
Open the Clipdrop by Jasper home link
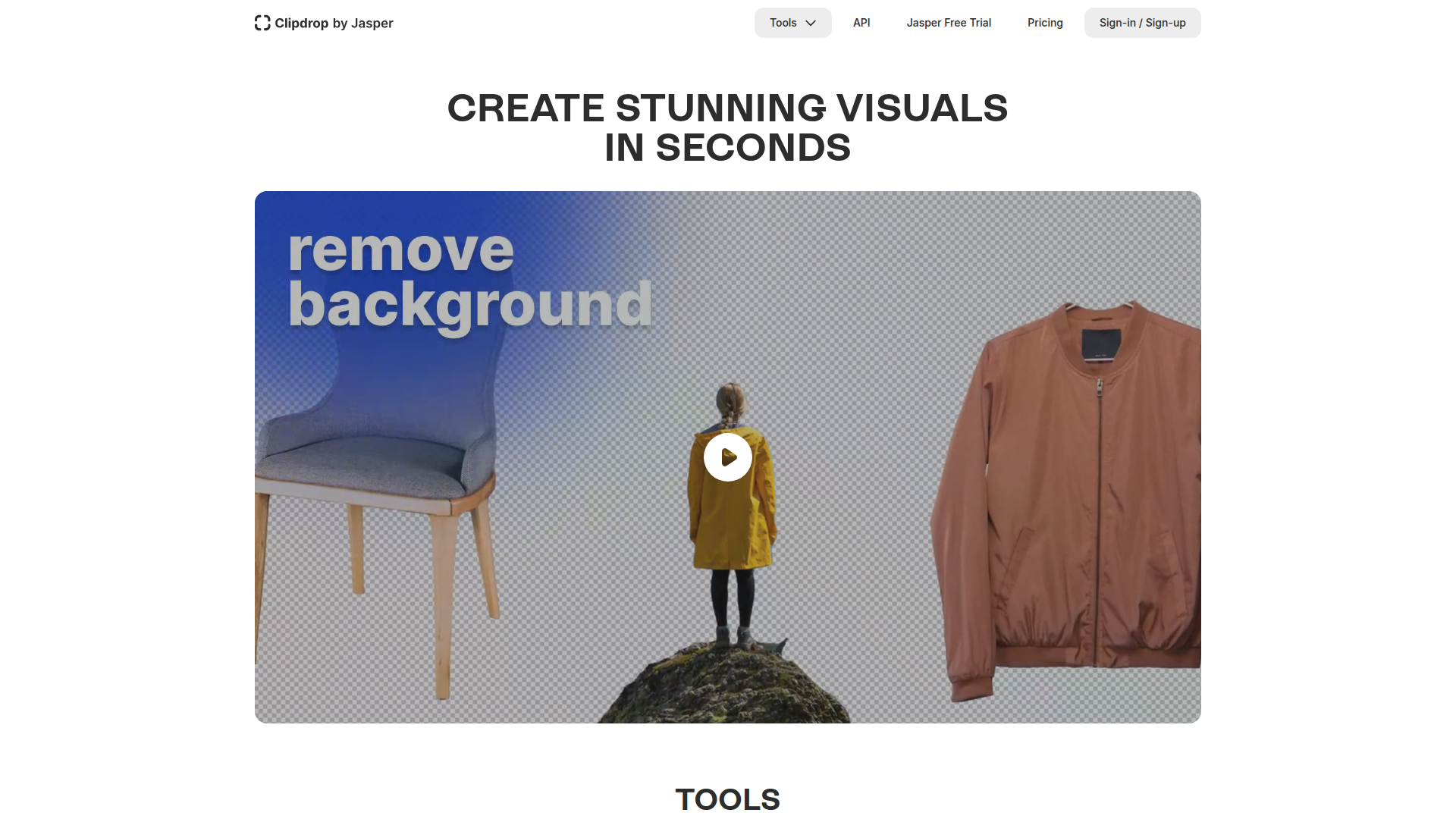324,23
